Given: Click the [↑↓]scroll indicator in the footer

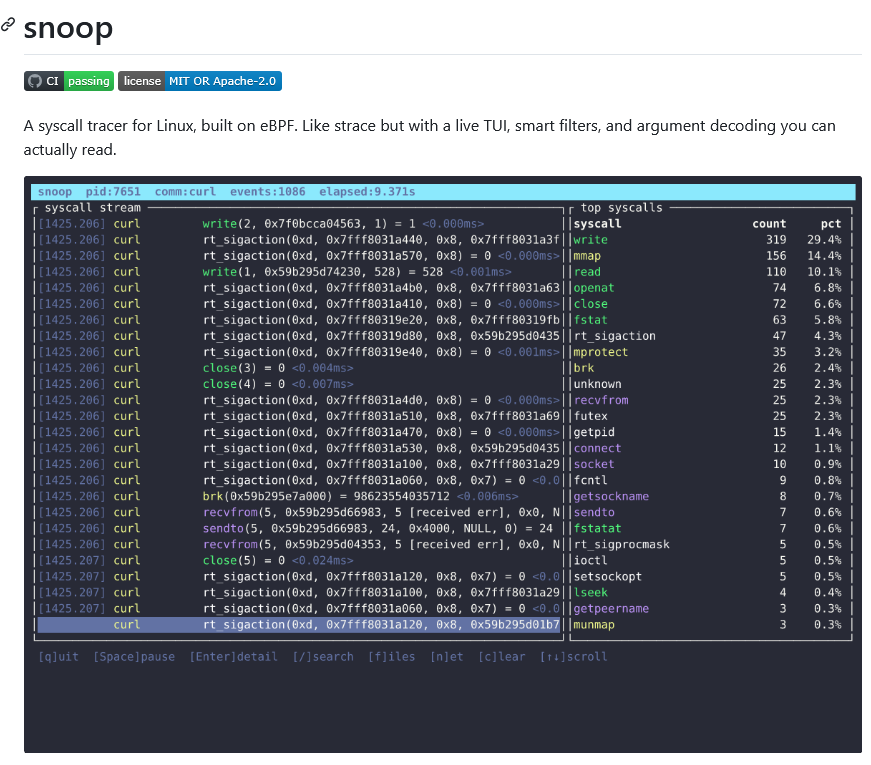Looking at the screenshot, I should point(574,657).
